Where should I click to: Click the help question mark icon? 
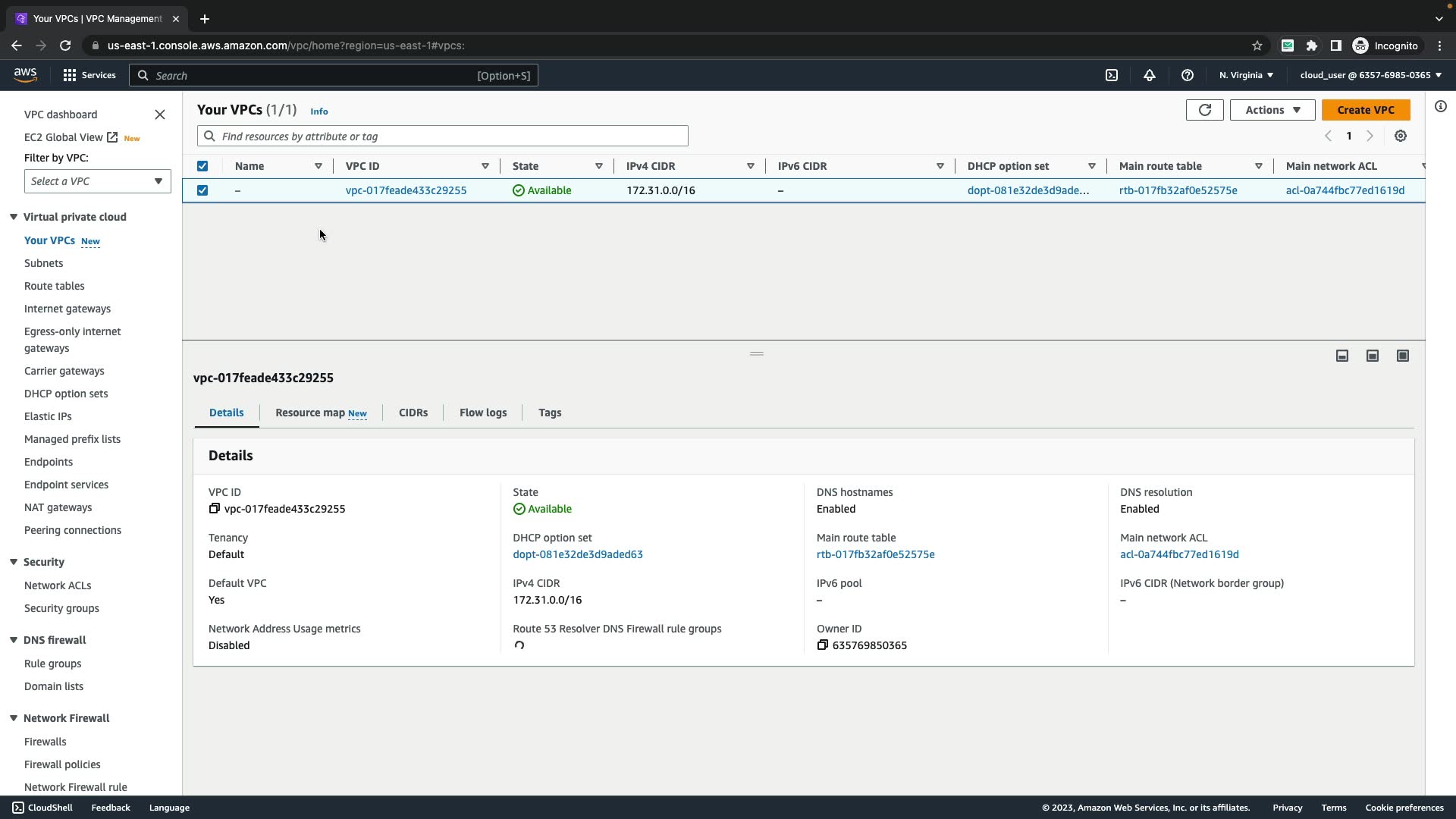1187,75
